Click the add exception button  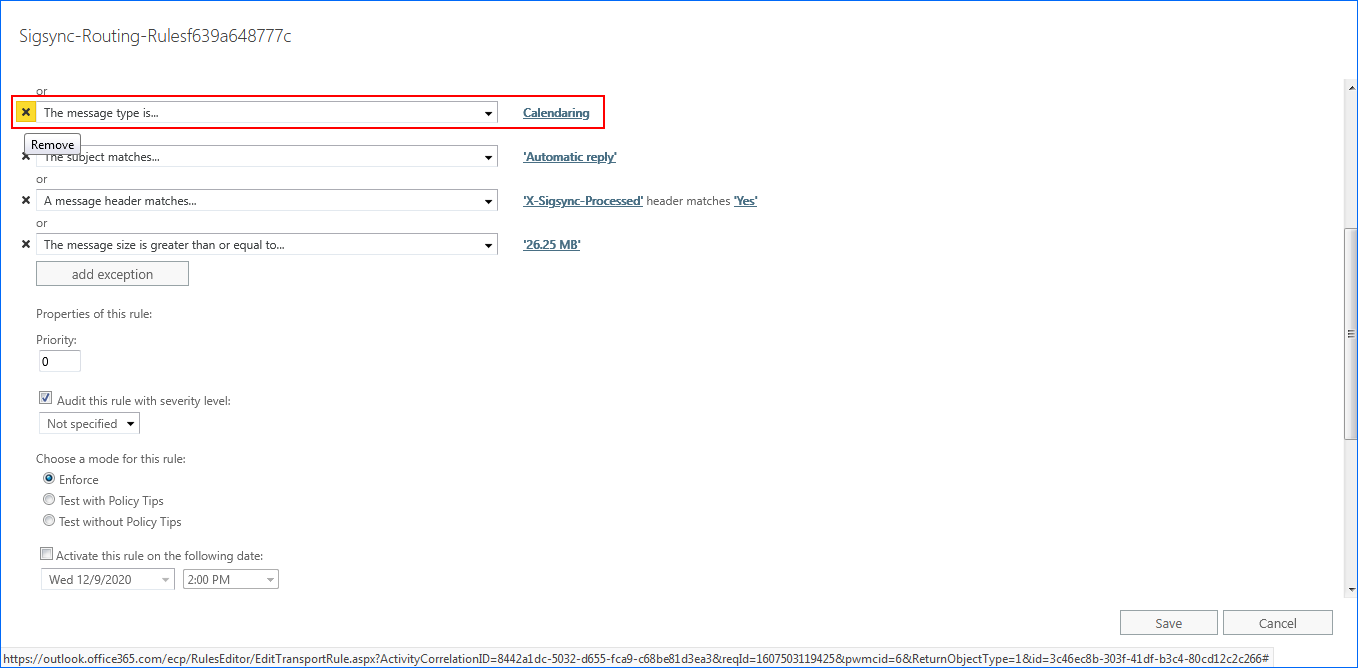click(112, 274)
